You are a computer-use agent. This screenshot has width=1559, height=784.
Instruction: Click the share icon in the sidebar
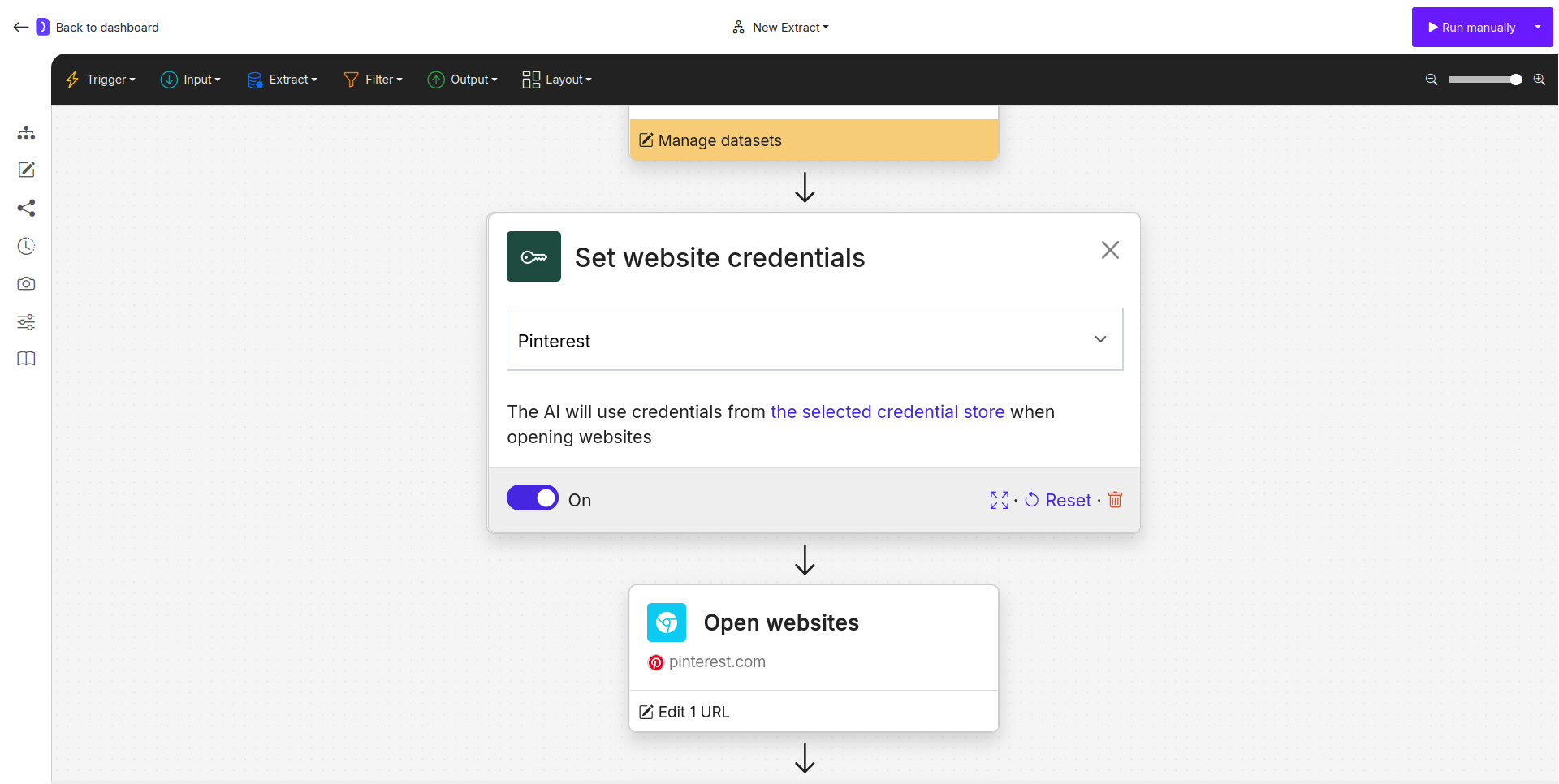(x=26, y=208)
